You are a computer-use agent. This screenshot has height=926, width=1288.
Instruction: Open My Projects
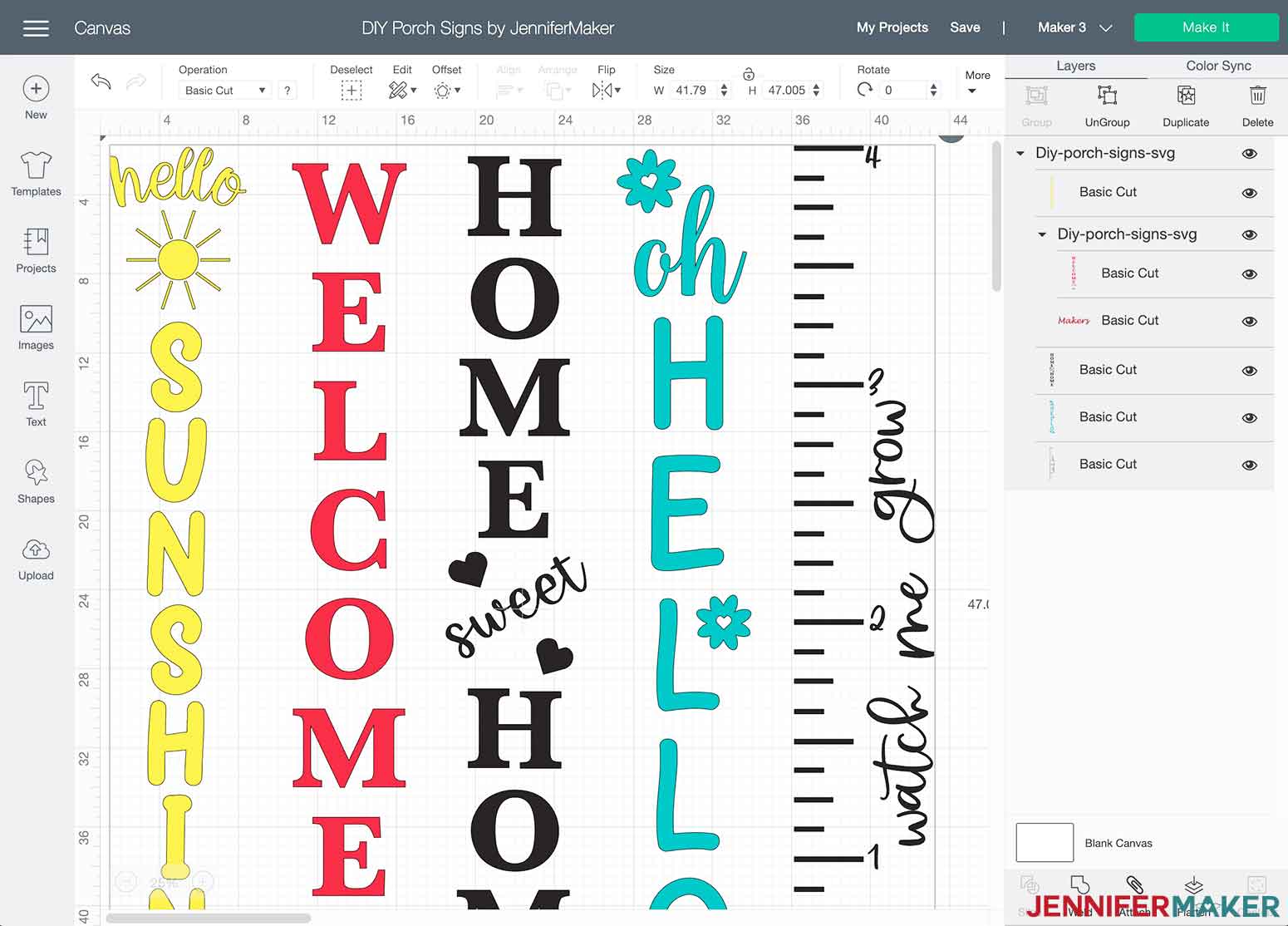[892, 27]
